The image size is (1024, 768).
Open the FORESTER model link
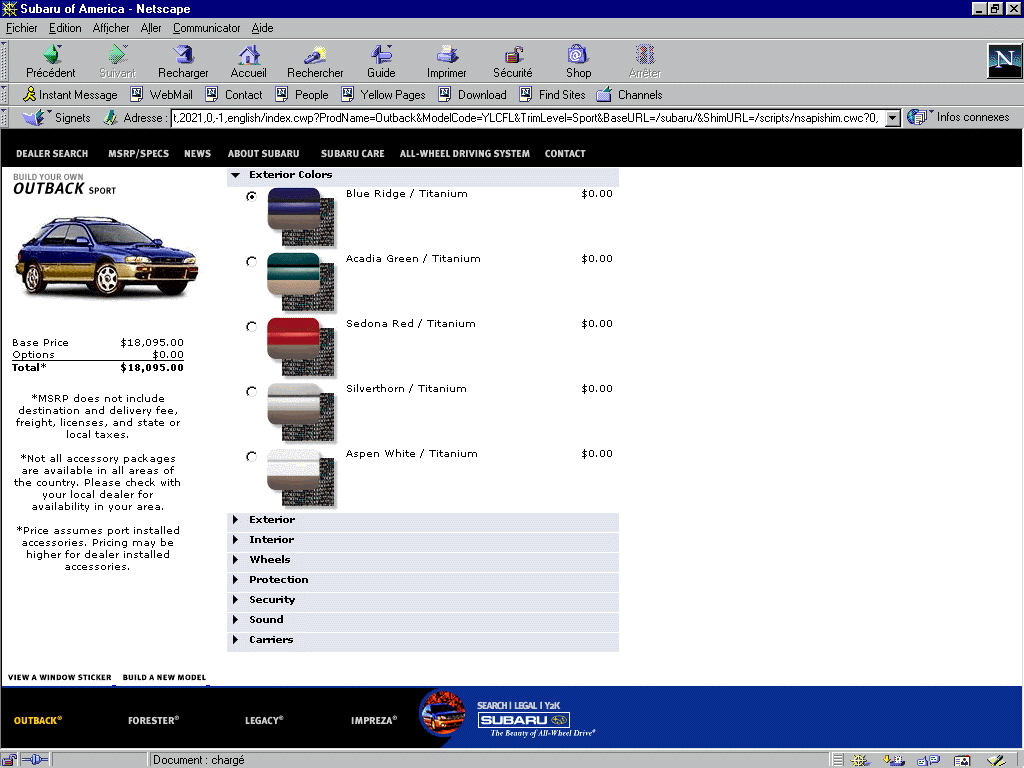pos(153,720)
